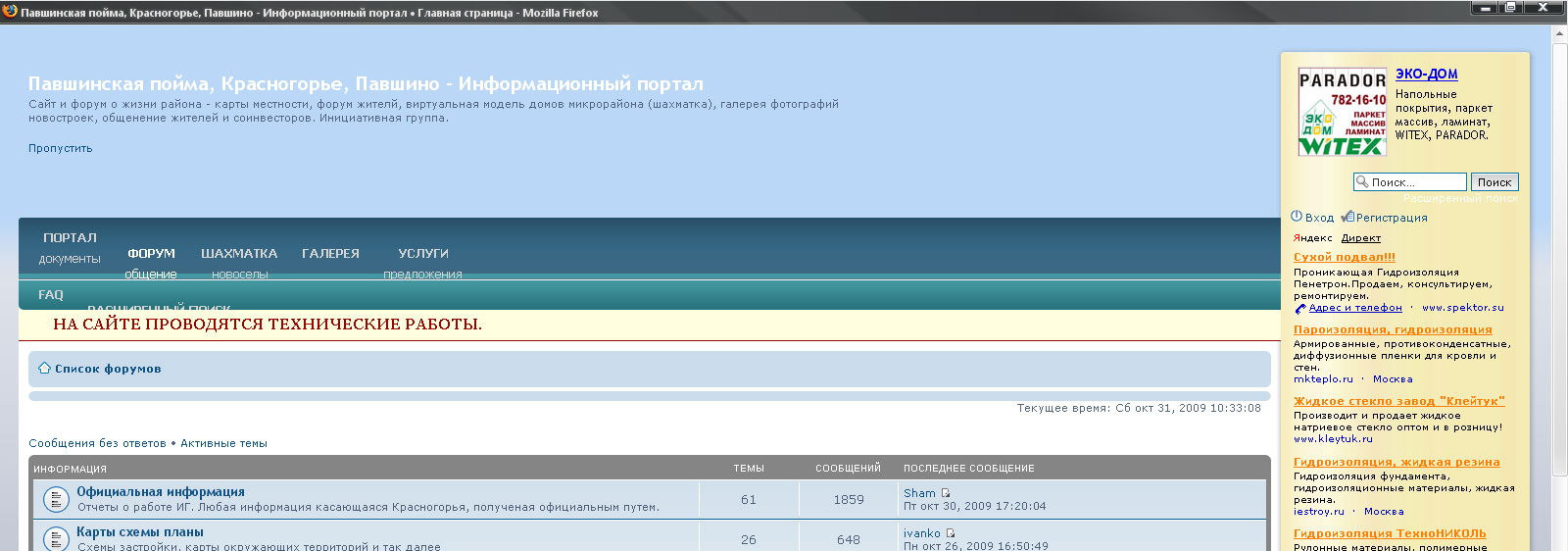1568x551 pixels.
Task: Click the phone icon beside Адрес и телефон
Action: 1300,308
